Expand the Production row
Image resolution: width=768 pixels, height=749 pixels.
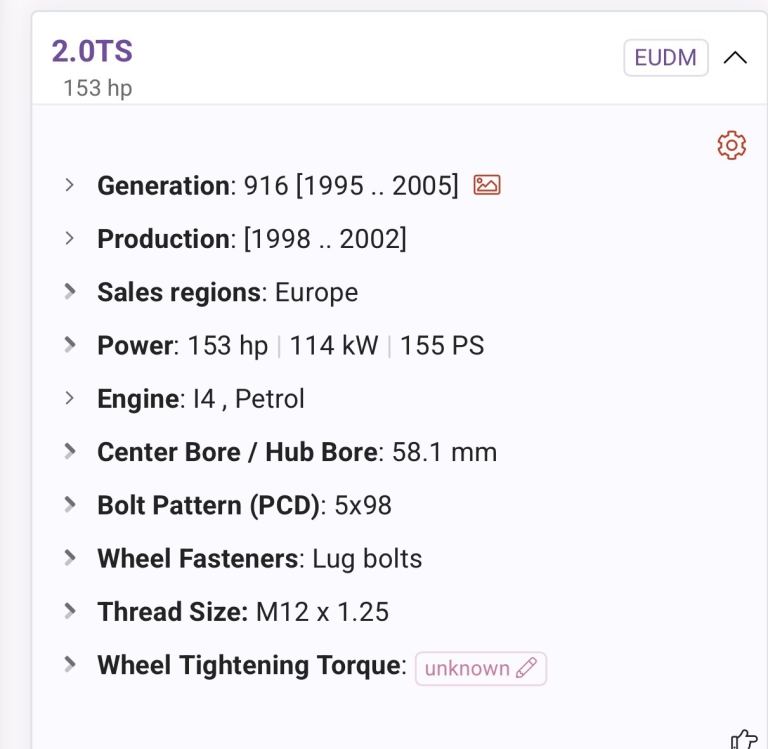coord(70,238)
